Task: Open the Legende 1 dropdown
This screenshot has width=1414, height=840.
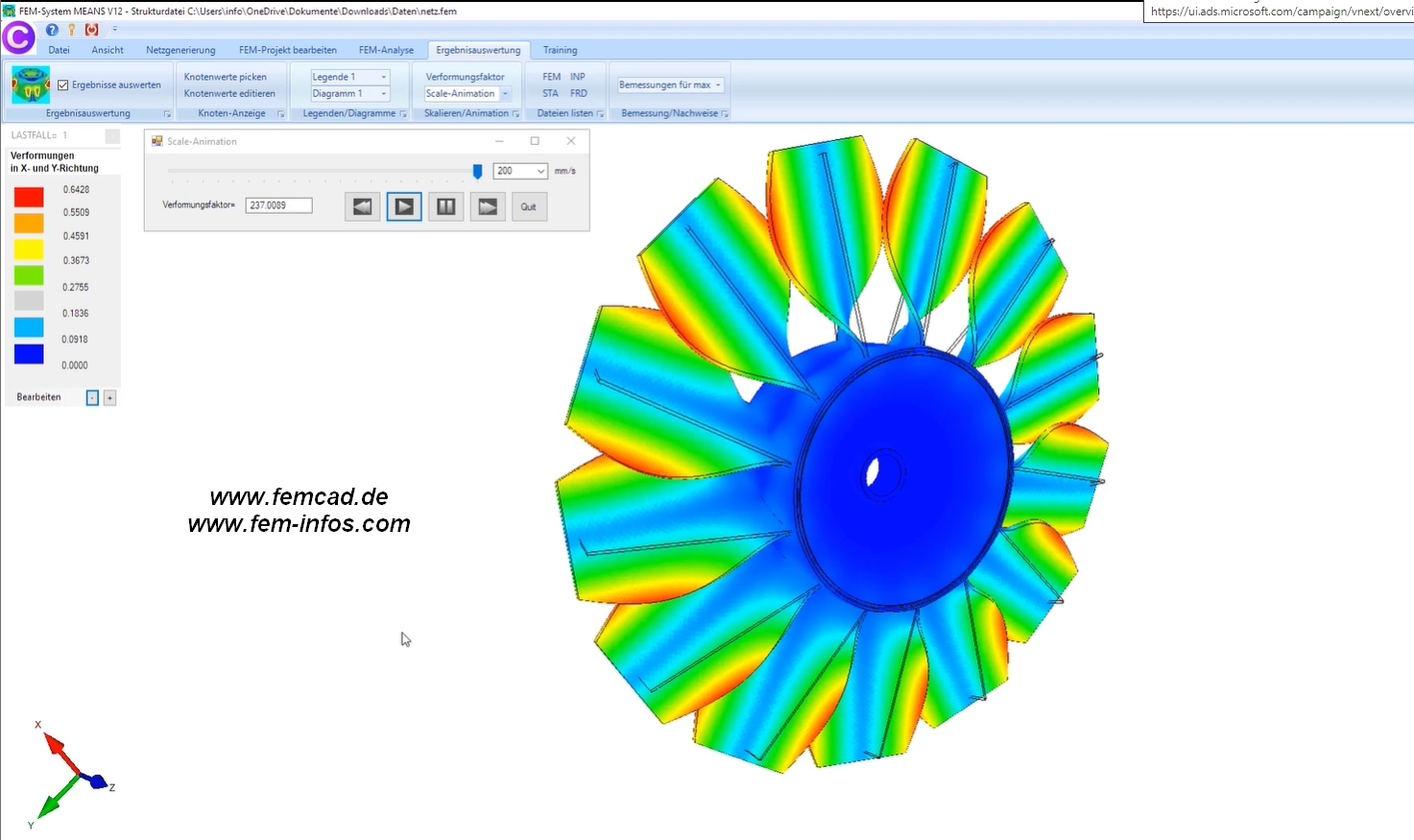Action: coord(350,77)
